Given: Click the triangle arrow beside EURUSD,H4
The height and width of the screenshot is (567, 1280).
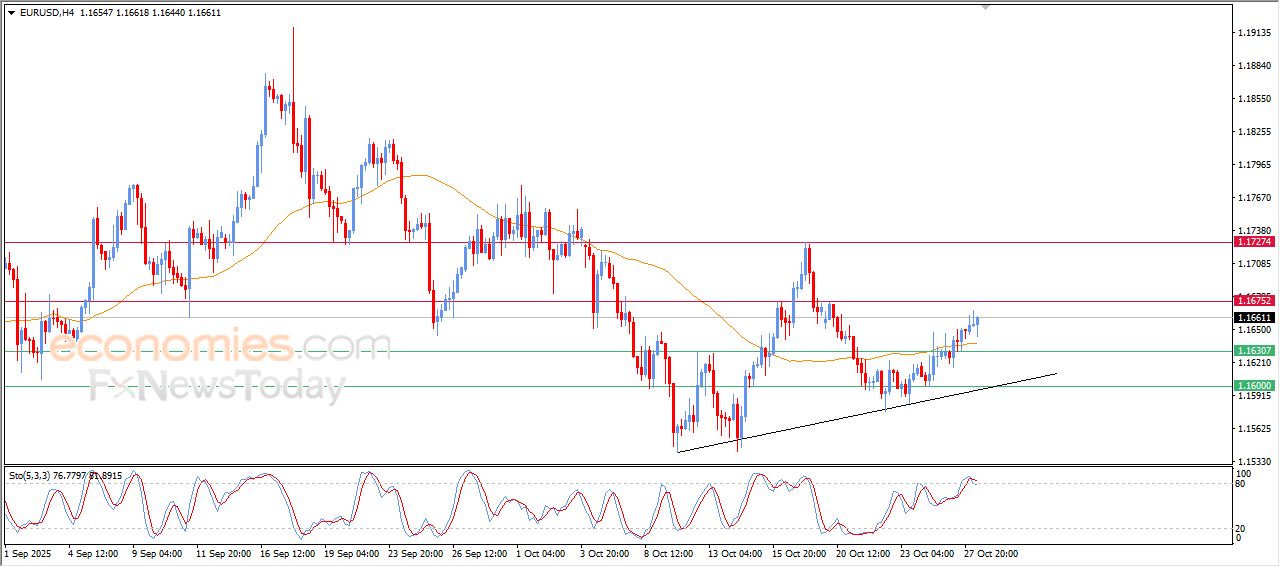Looking at the screenshot, I should pos(11,13).
